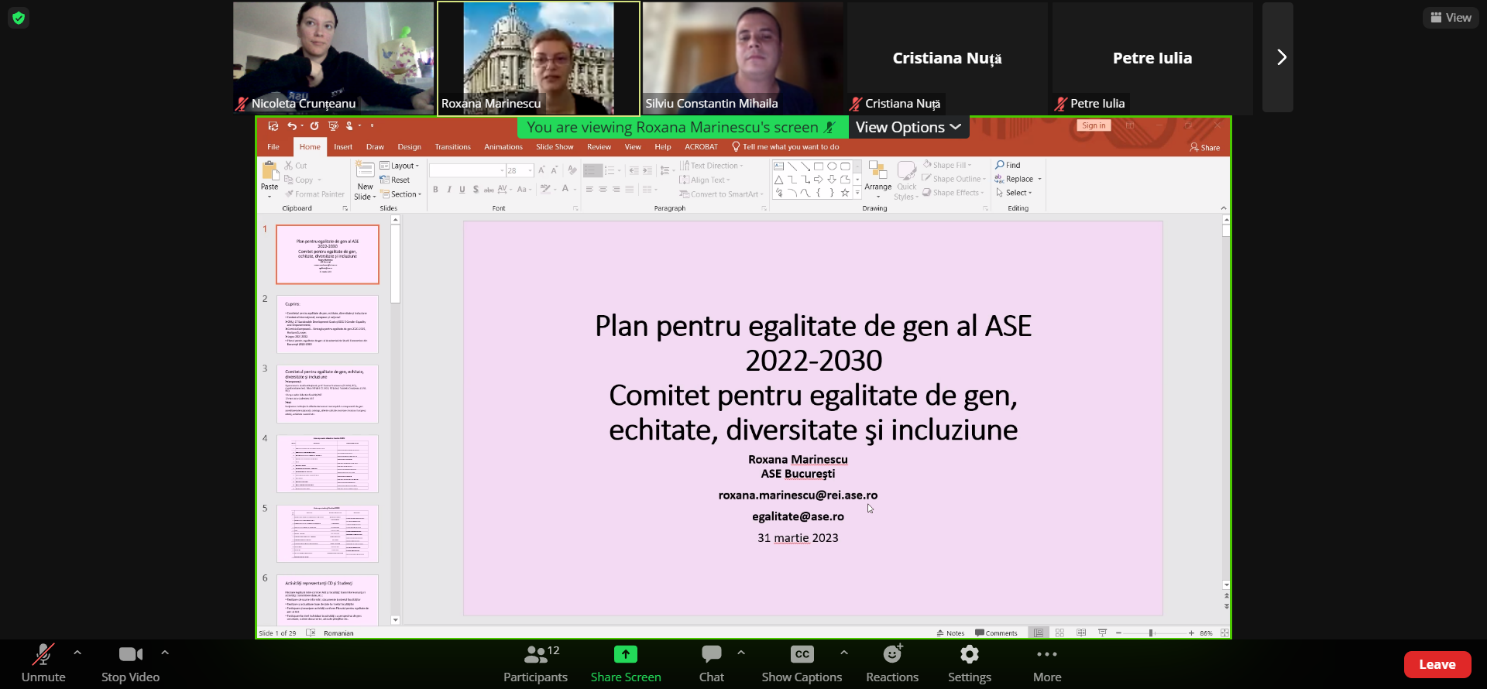
Task: Turn on Show Captions
Action: (802, 664)
